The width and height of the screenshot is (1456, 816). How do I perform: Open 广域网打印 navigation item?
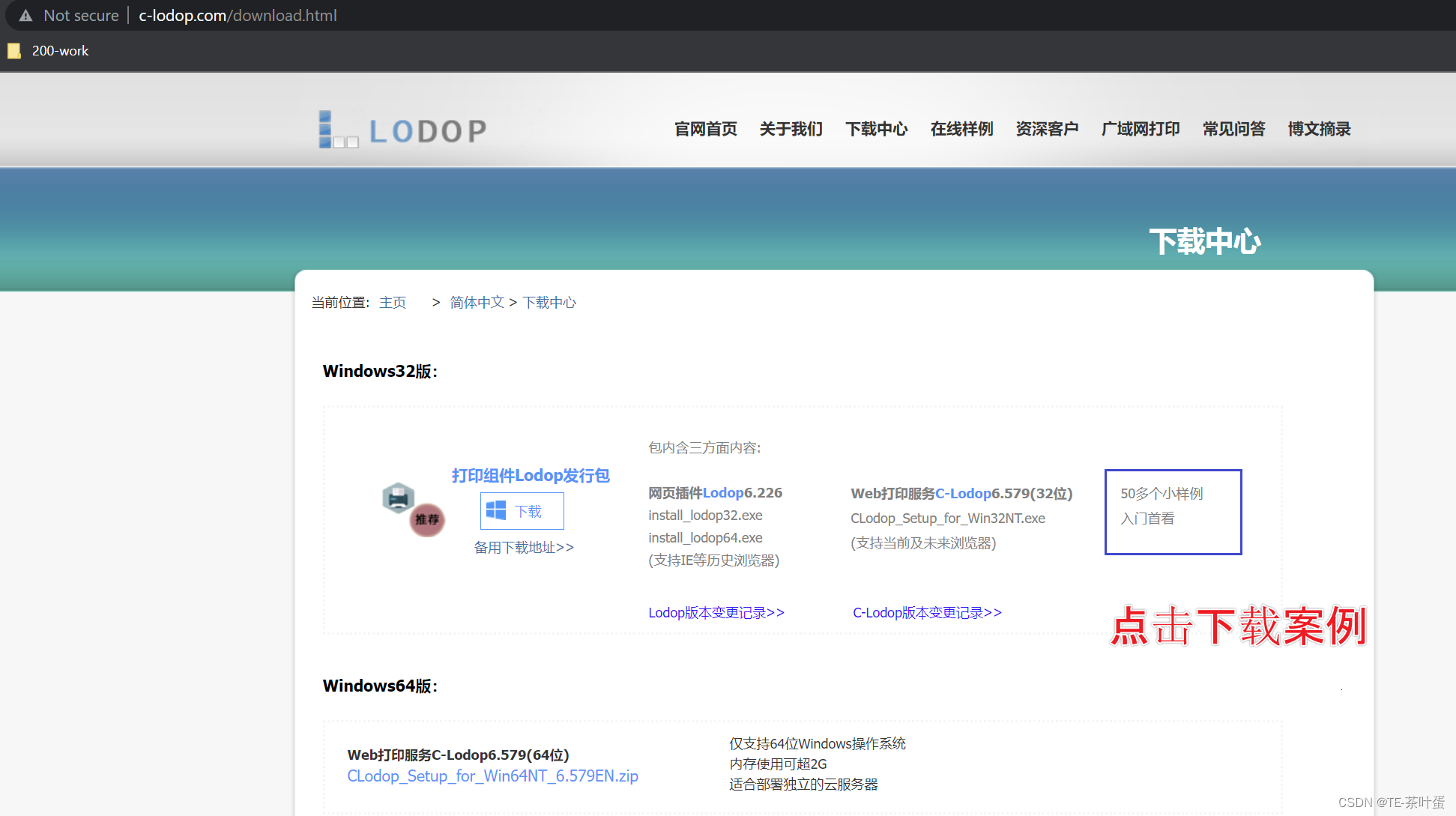click(x=1141, y=129)
